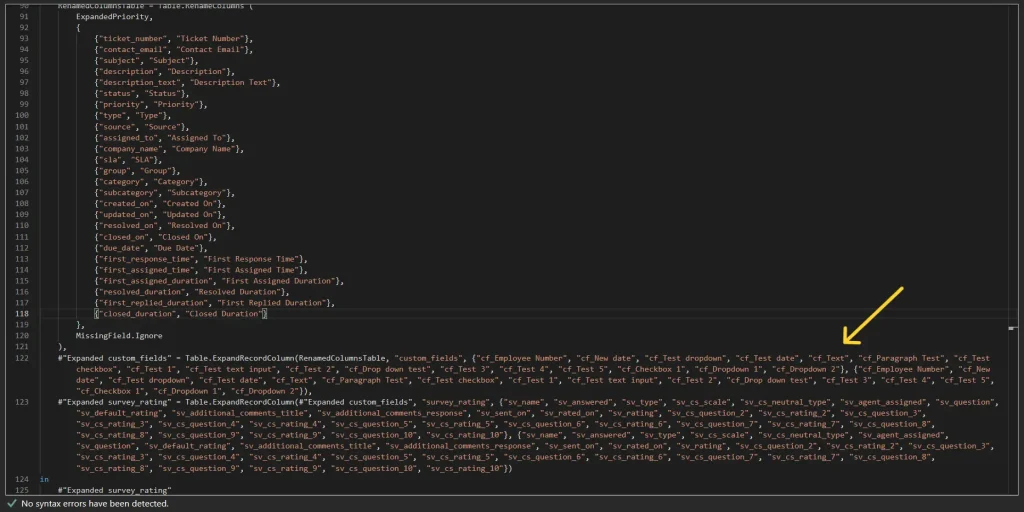Click the "First Assigned Duration" rename pair
1024x512 pixels.
(219, 281)
